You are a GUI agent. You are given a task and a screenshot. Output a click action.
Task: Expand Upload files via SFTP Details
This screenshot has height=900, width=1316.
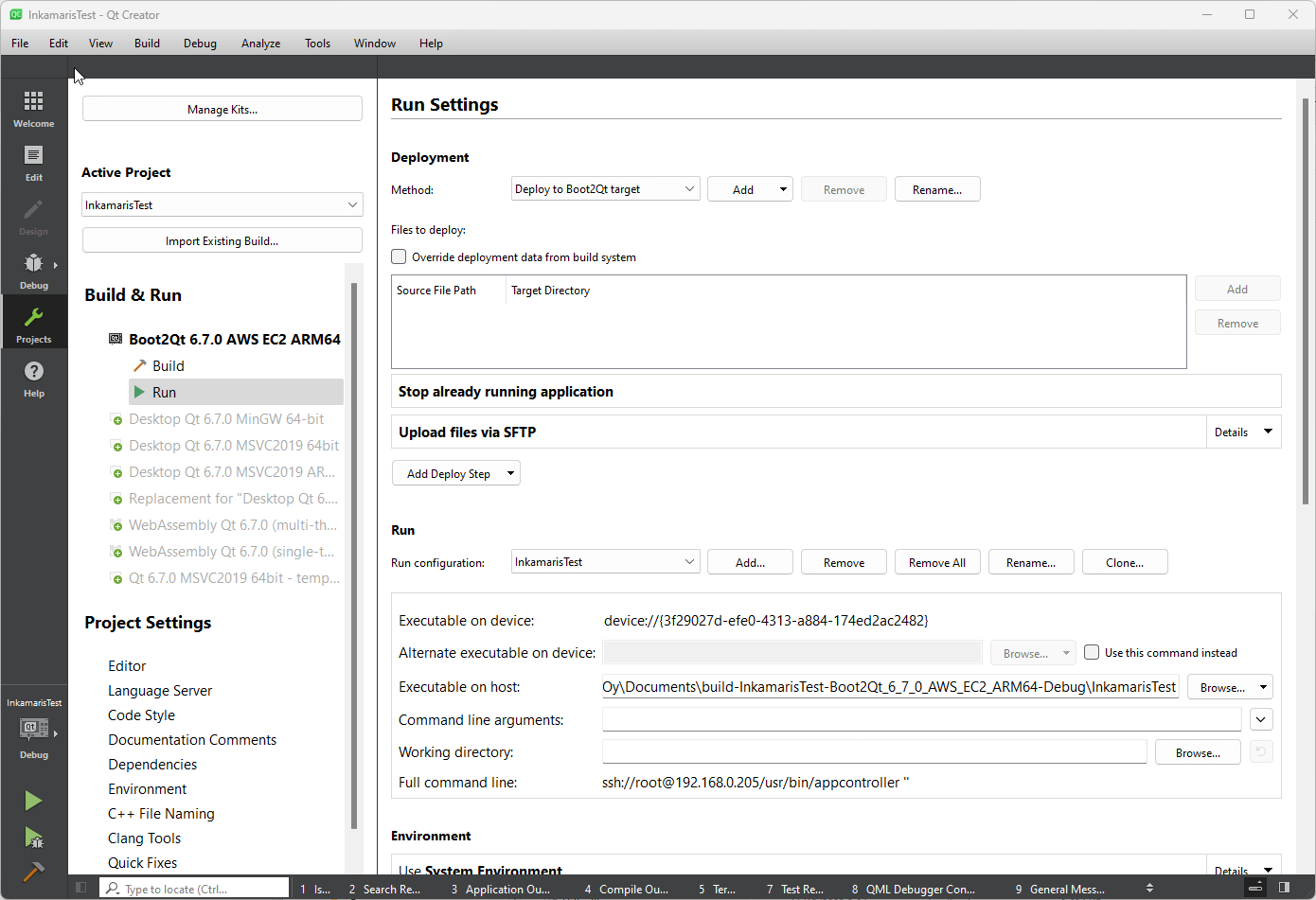point(1243,432)
